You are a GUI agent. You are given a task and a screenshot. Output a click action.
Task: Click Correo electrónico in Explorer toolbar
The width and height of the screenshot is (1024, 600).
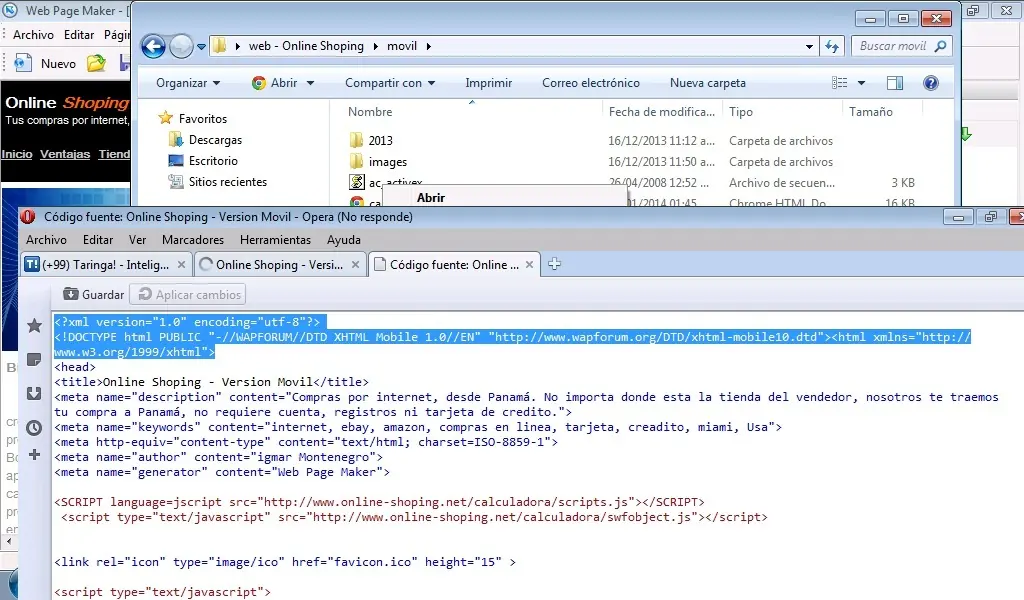click(590, 83)
